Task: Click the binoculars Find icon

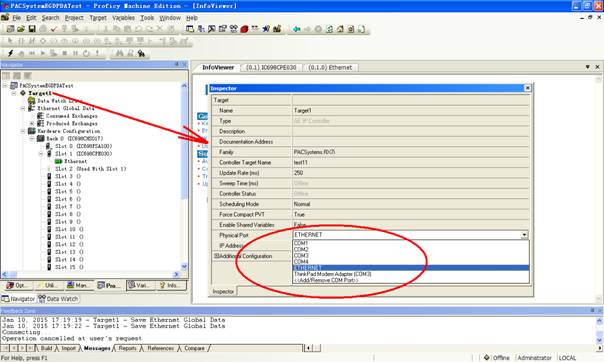Action: (119, 53)
